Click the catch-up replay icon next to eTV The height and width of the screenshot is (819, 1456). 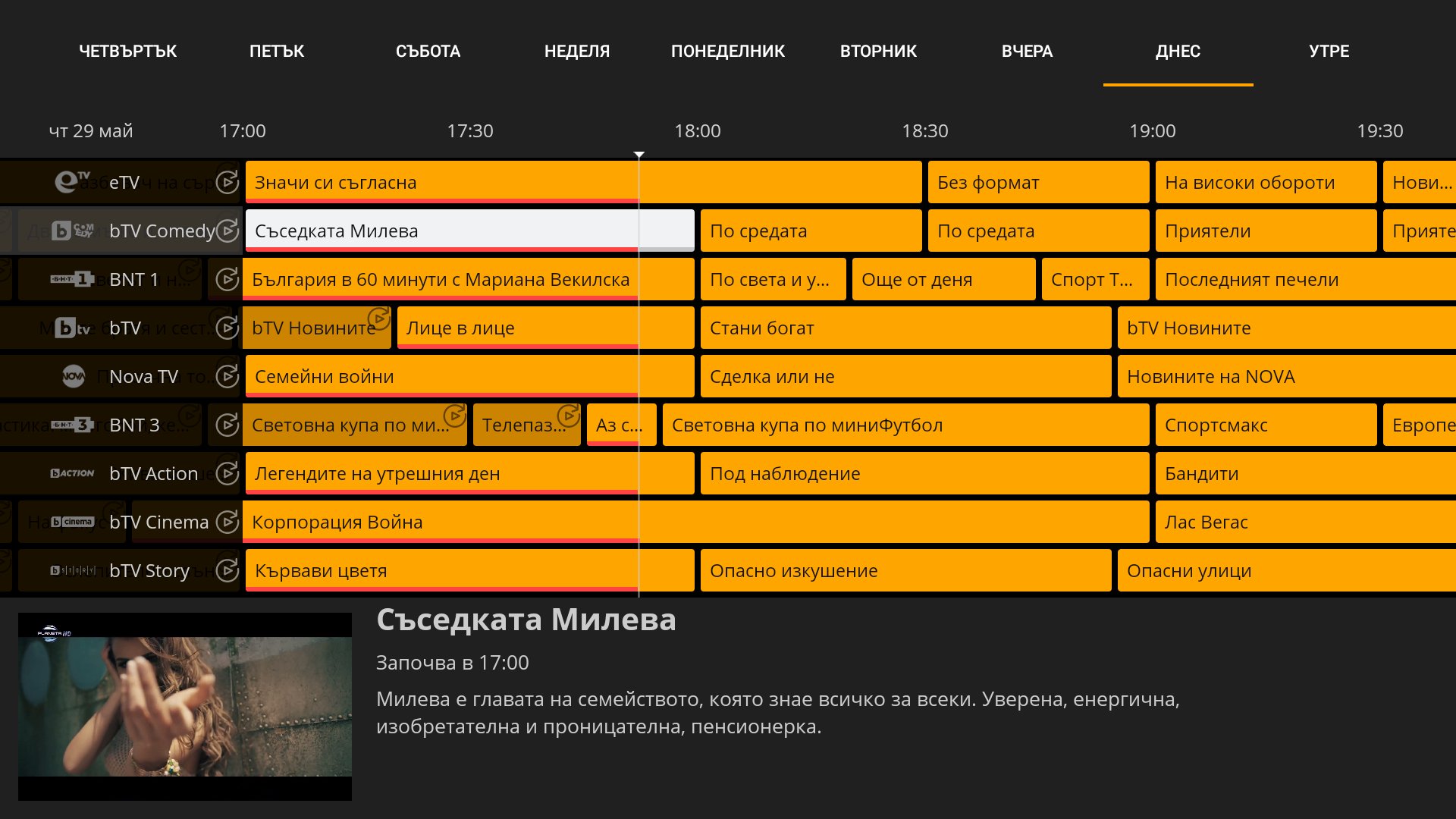(227, 182)
